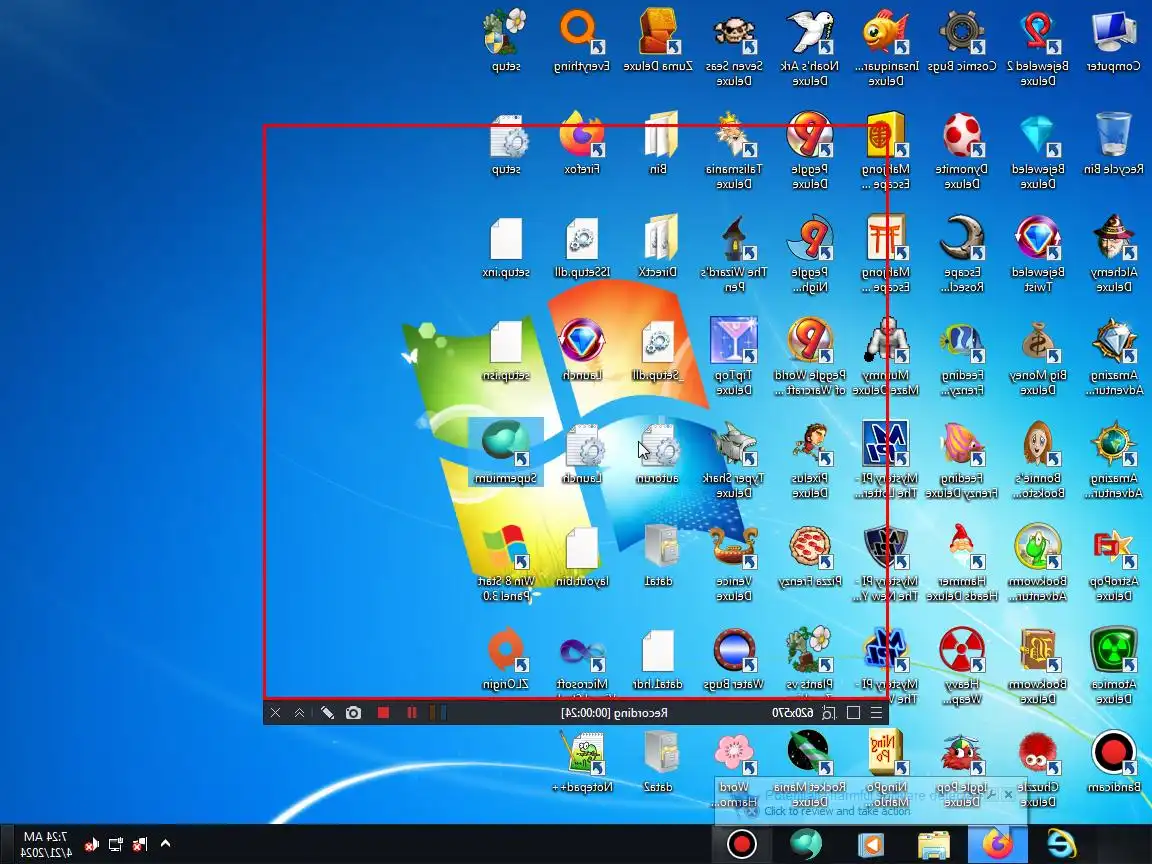Launch ZLOrigin shortcut
The image size is (1152, 864).
[x=505, y=659]
